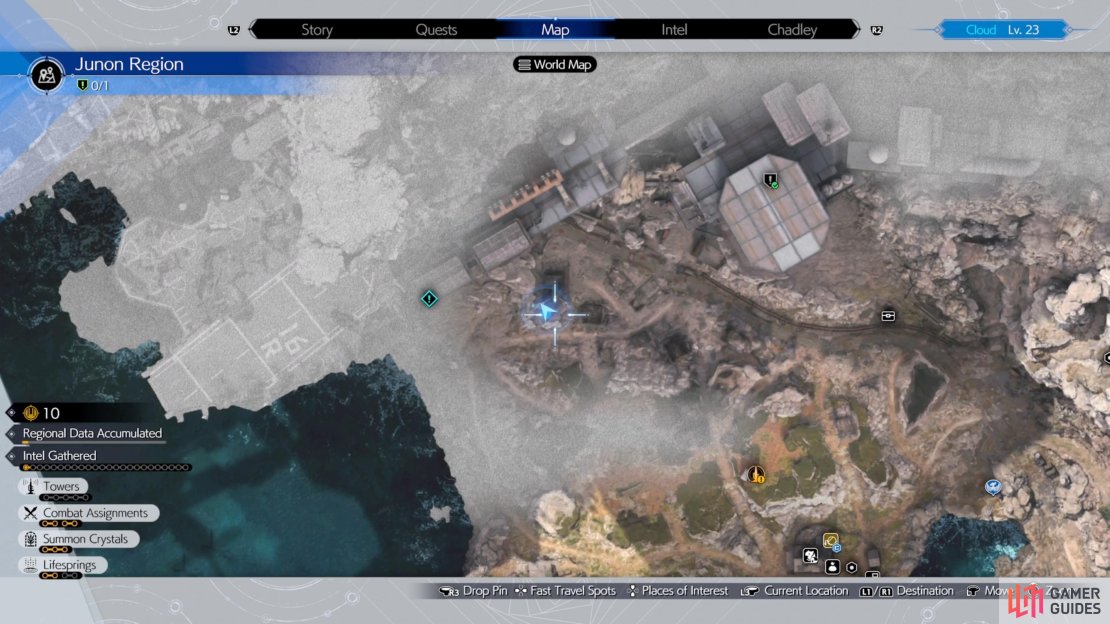1110x624 pixels.
Task: Click the Junon Region title text
Action: point(129,64)
